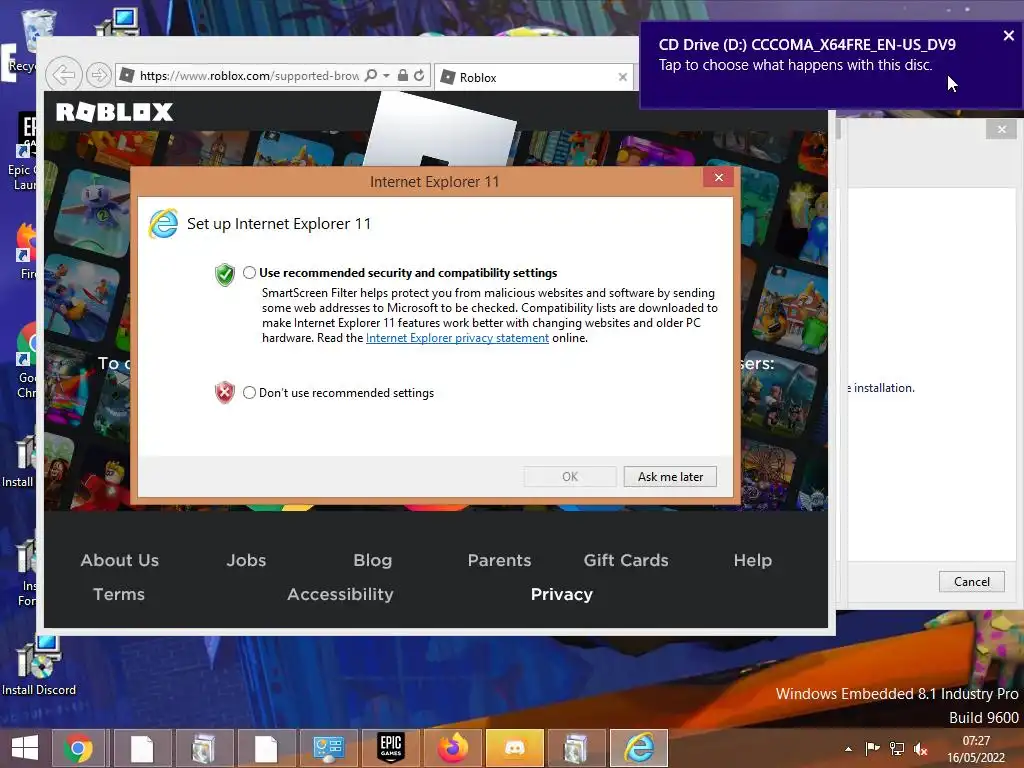Click the network icon in system tray
This screenshot has width=1024, height=768.
coord(897,748)
